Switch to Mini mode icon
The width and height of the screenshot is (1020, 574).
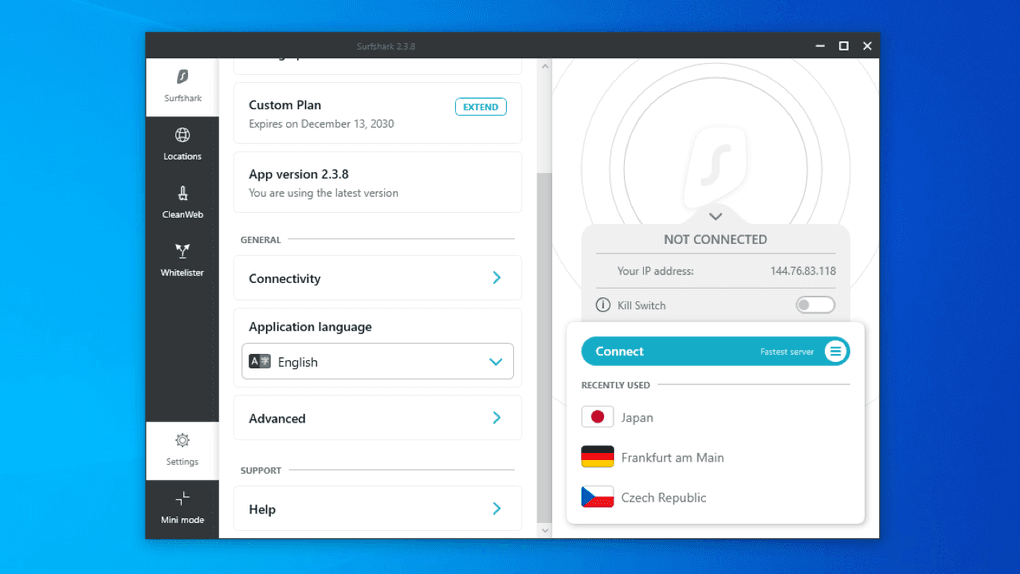182,499
